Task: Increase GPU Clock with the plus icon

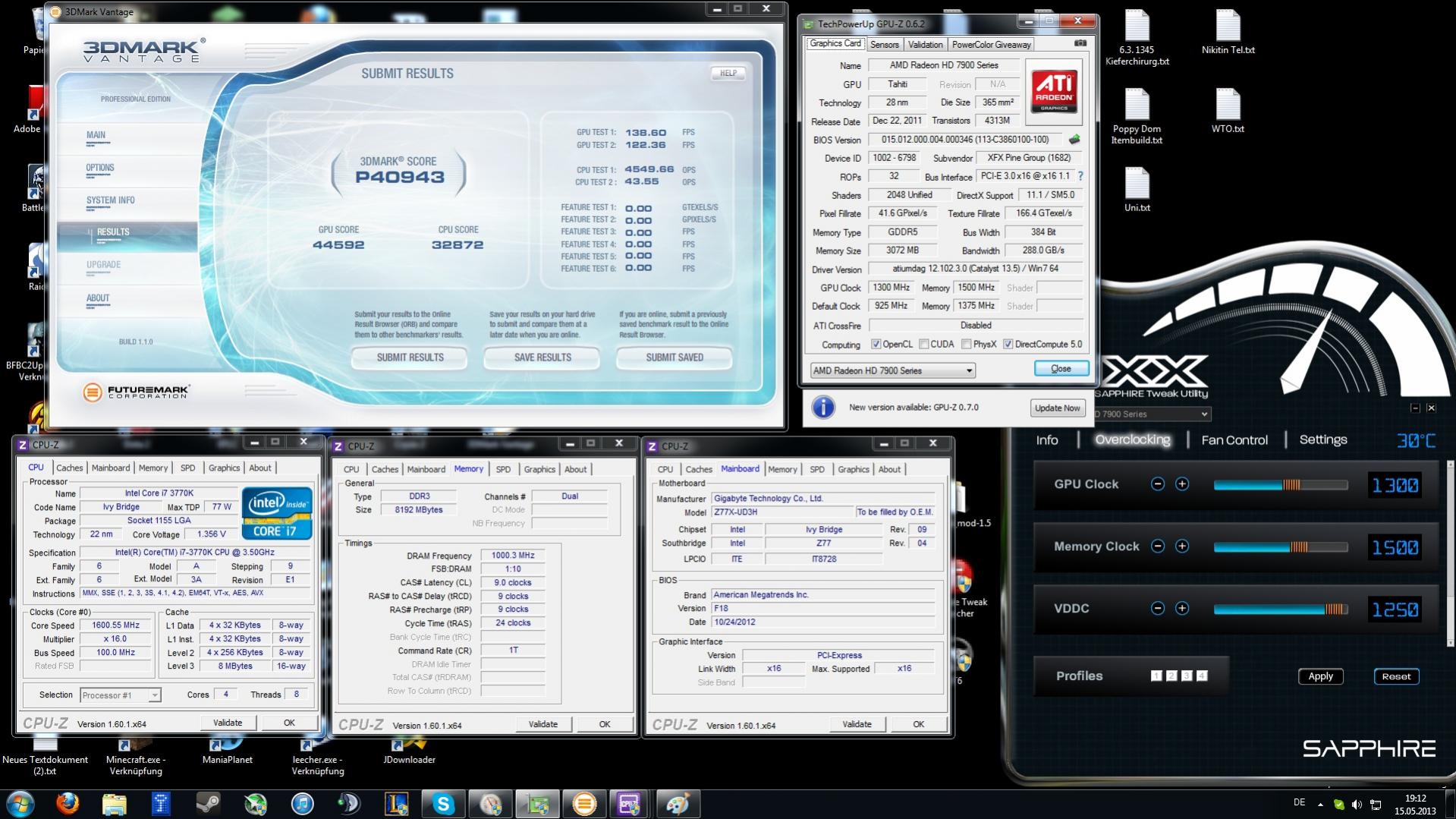Action: coord(1182,484)
